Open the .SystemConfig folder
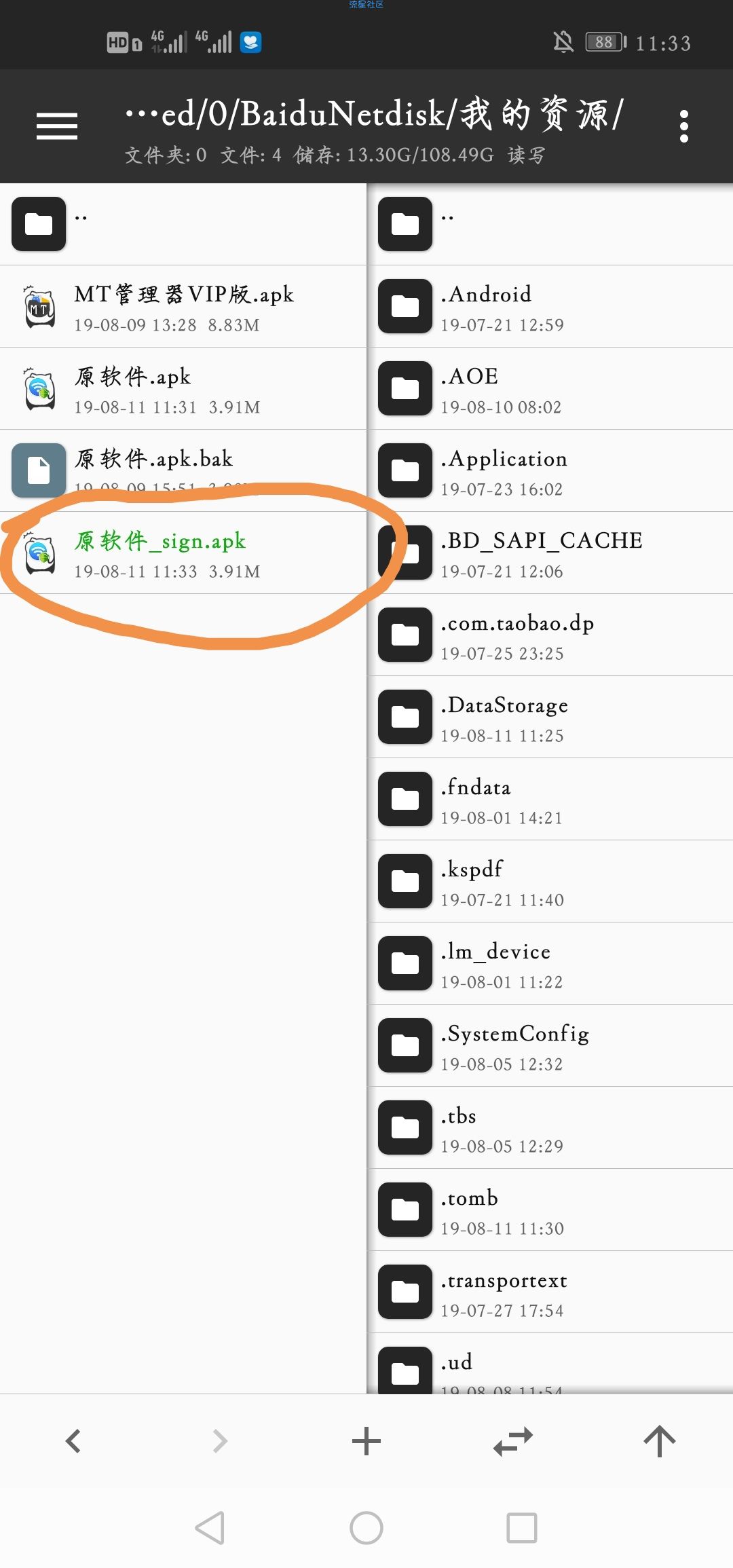This screenshot has height=1568, width=733. tap(550, 1045)
